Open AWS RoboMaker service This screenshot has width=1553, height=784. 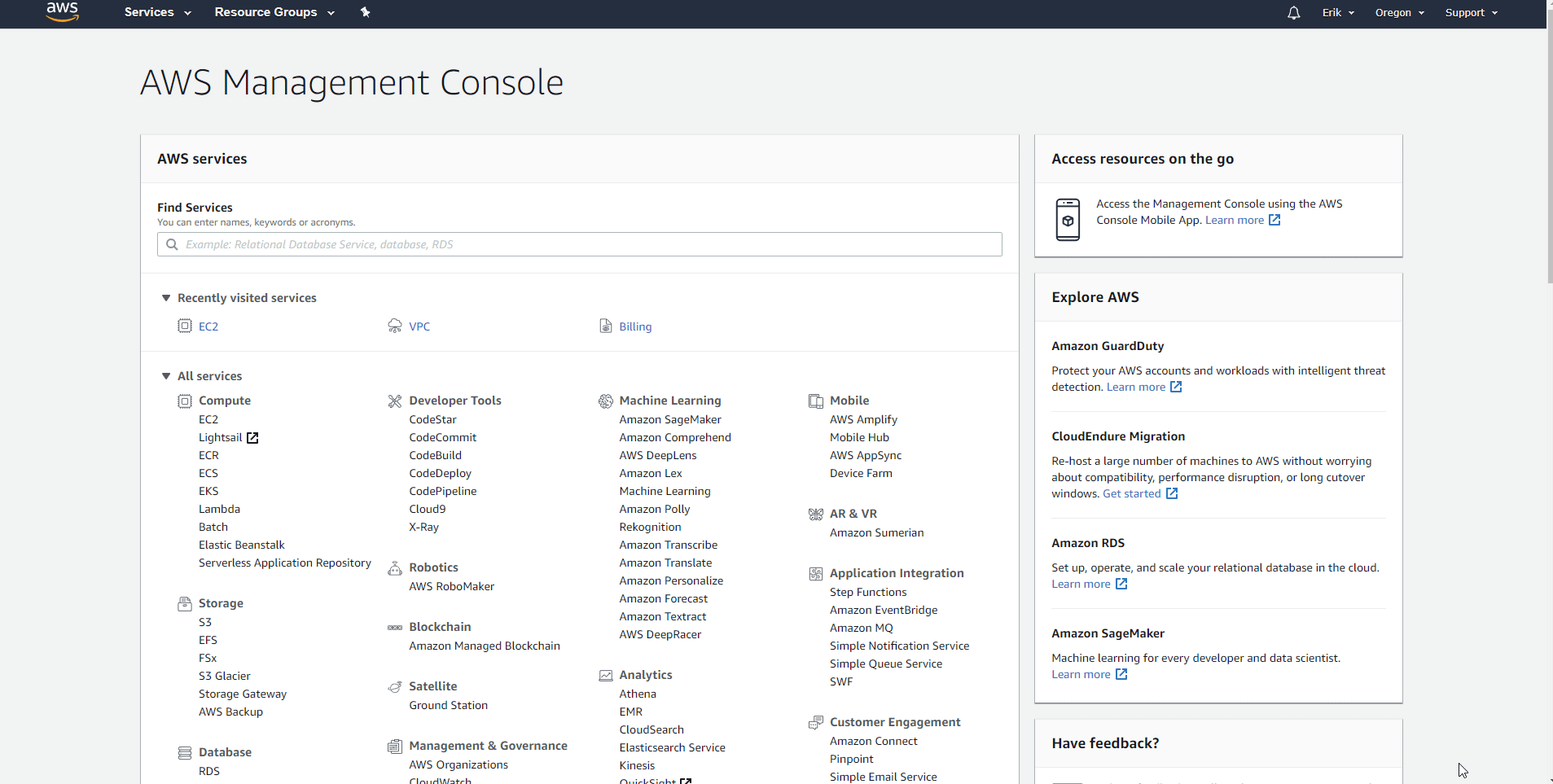451,586
